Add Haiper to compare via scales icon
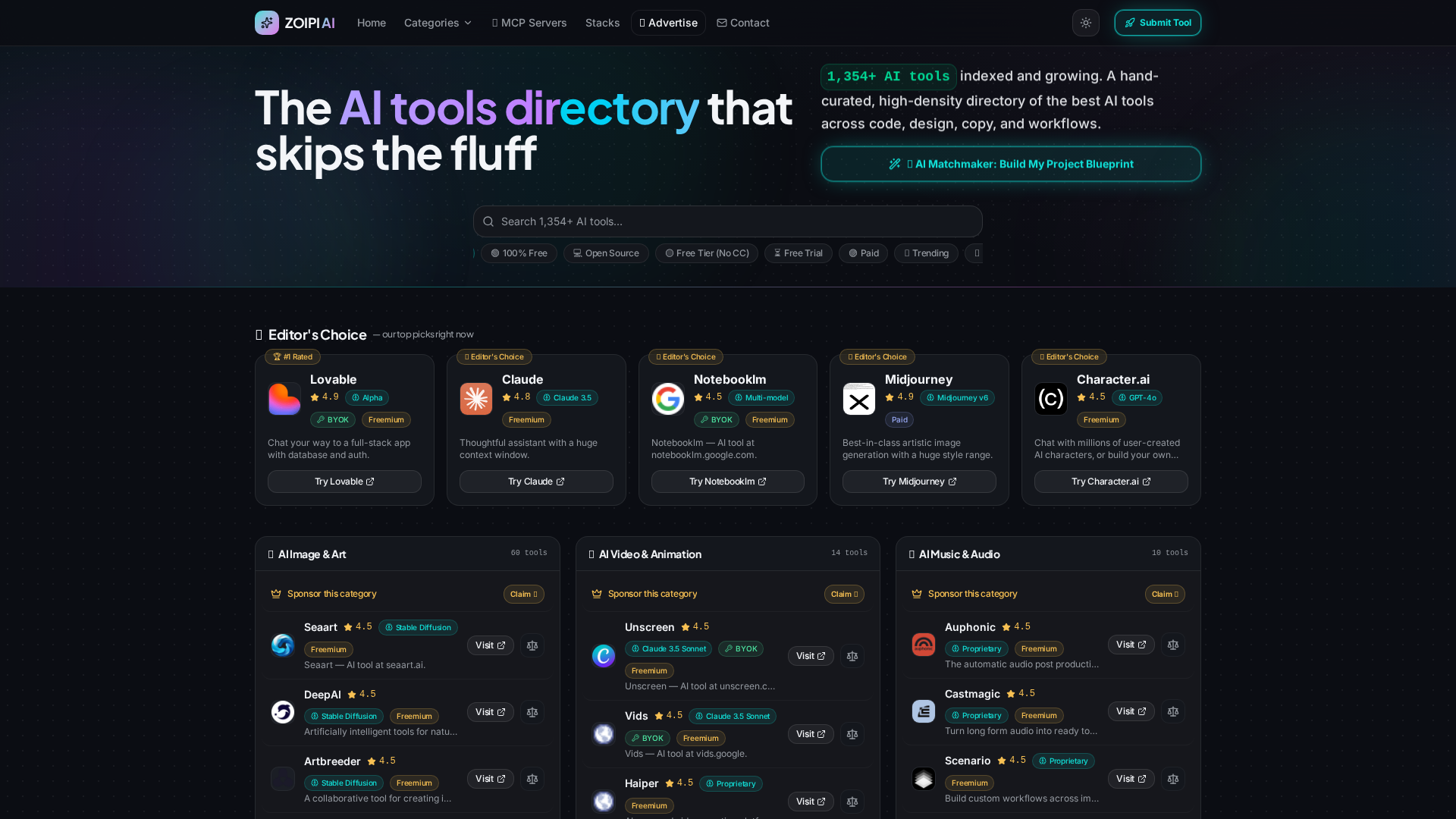The height and width of the screenshot is (819, 1456). (852, 802)
